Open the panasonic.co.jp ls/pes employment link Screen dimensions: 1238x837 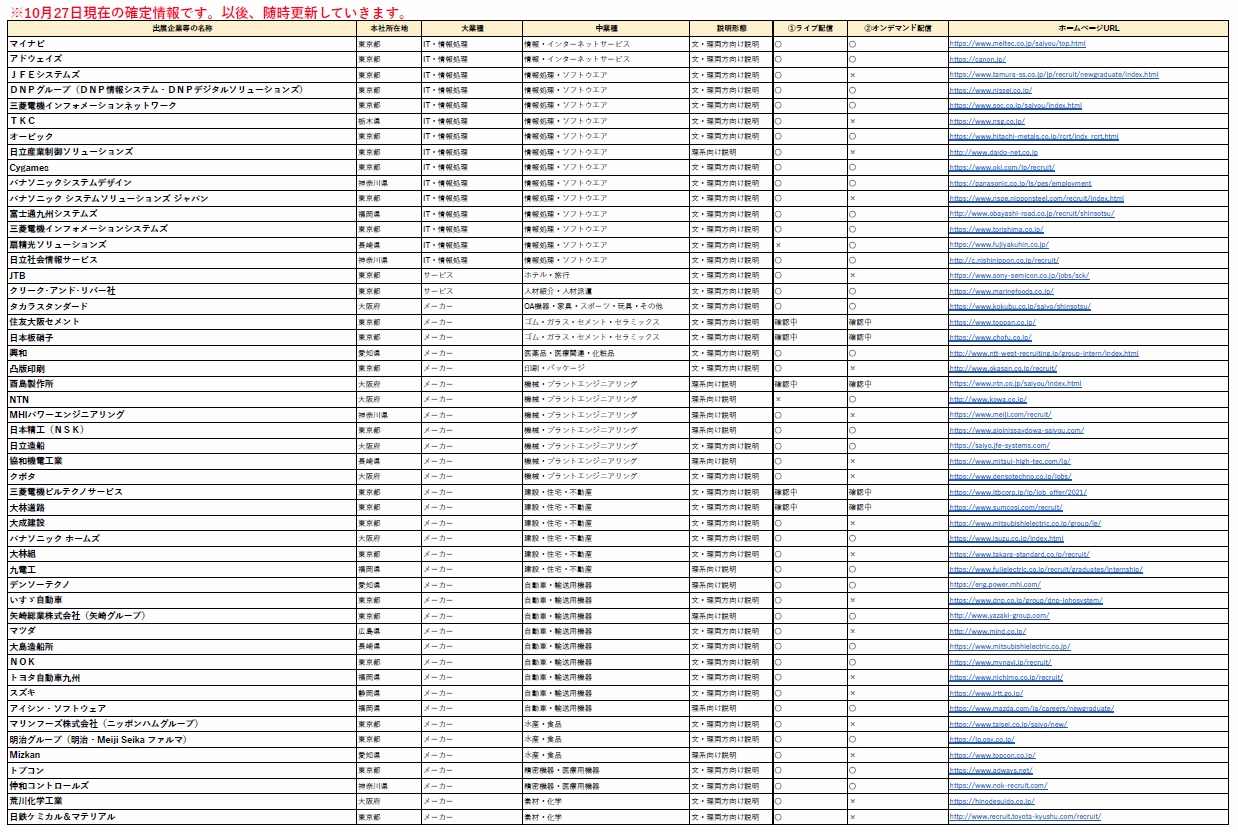tap(1020, 183)
